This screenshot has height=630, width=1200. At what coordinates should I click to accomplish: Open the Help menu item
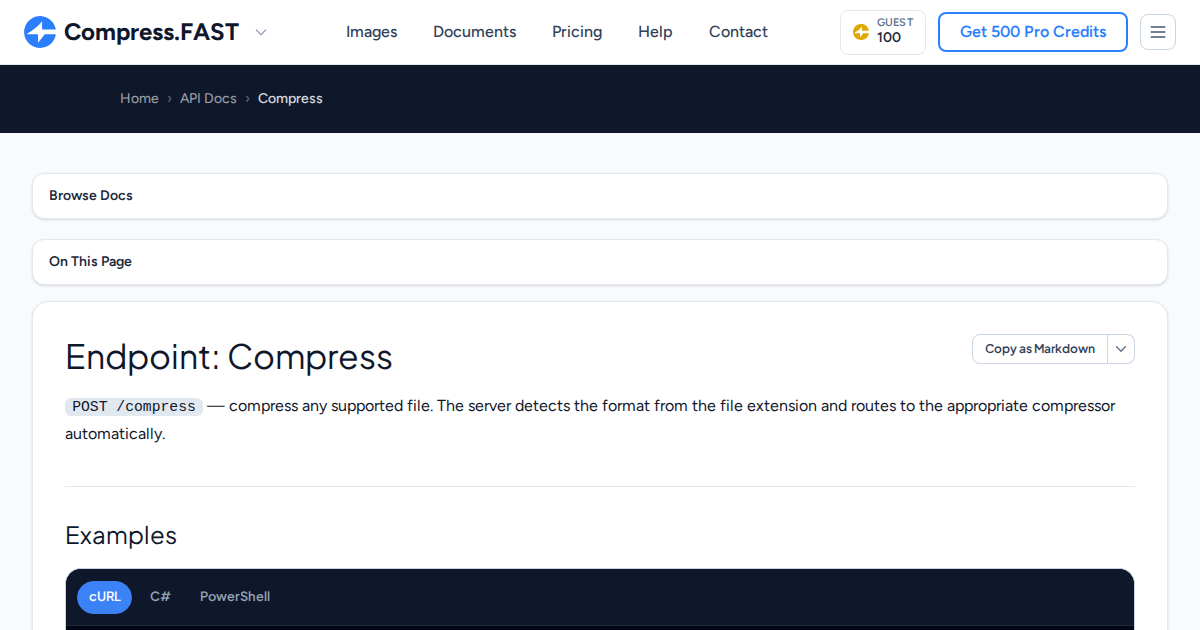click(655, 32)
